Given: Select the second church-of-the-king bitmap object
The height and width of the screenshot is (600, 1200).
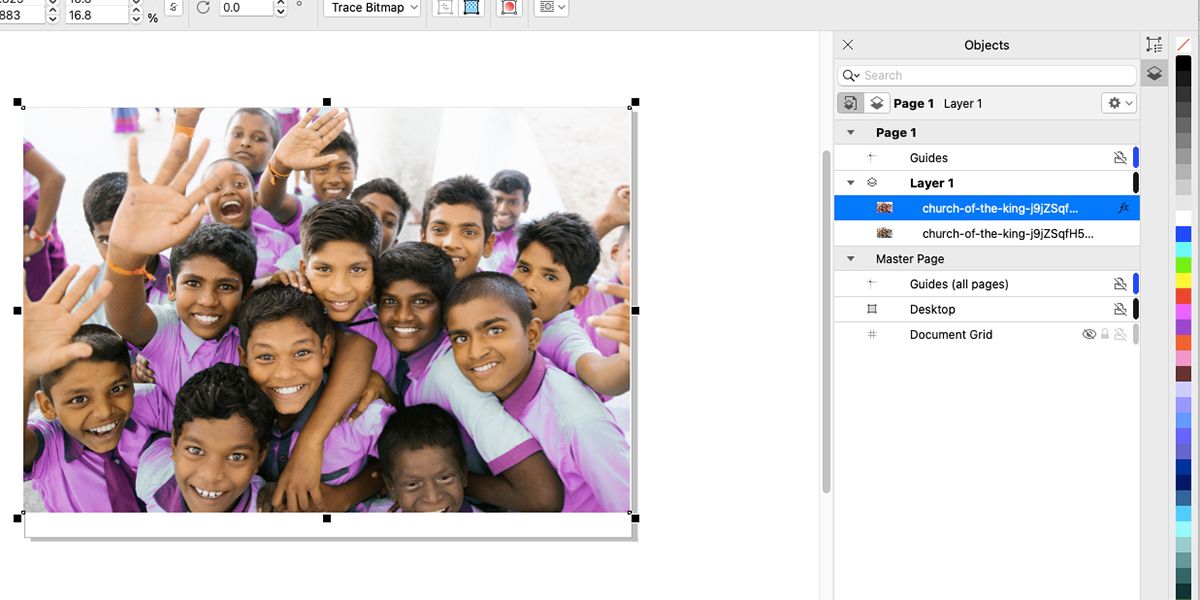Looking at the screenshot, I should click(x=1007, y=234).
